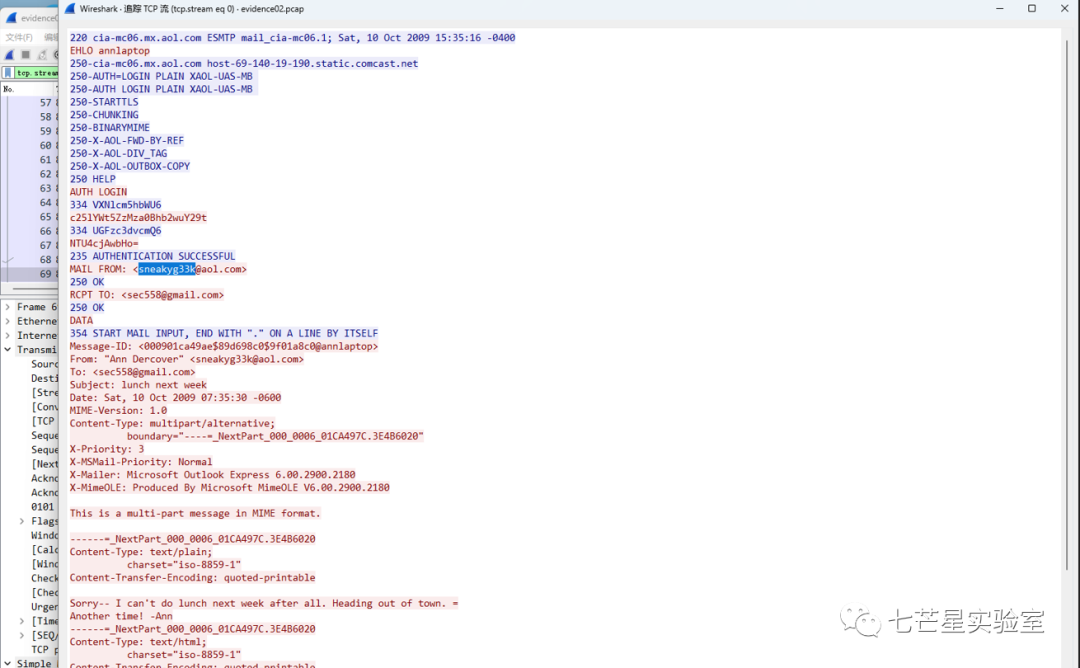This screenshot has height=668, width=1080.
Task: Click the '250-CHUNKING' line
Action: coord(104,115)
